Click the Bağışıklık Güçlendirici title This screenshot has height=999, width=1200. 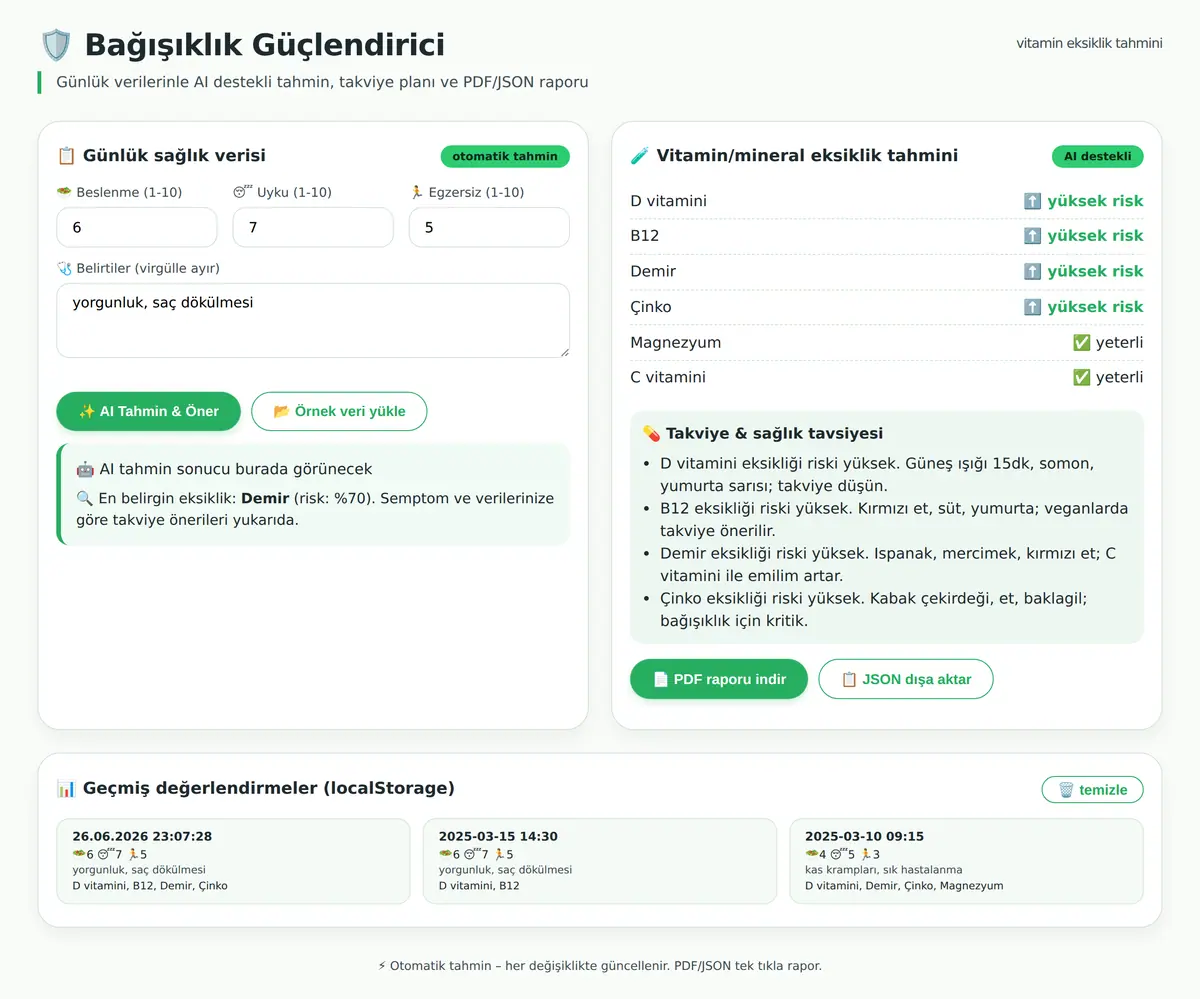pos(265,45)
